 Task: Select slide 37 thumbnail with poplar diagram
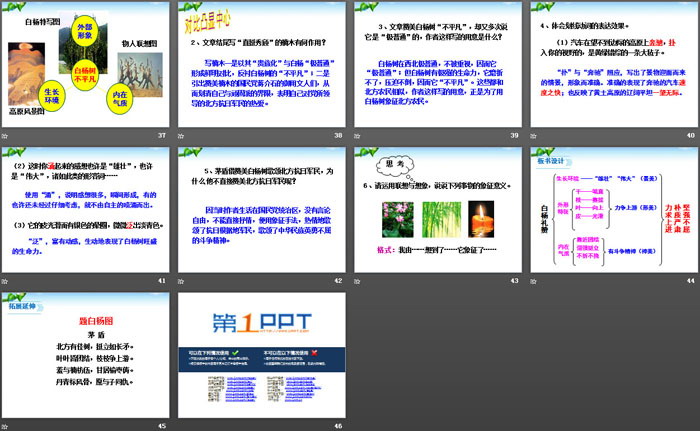pyautogui.click(x=85, y=65)
